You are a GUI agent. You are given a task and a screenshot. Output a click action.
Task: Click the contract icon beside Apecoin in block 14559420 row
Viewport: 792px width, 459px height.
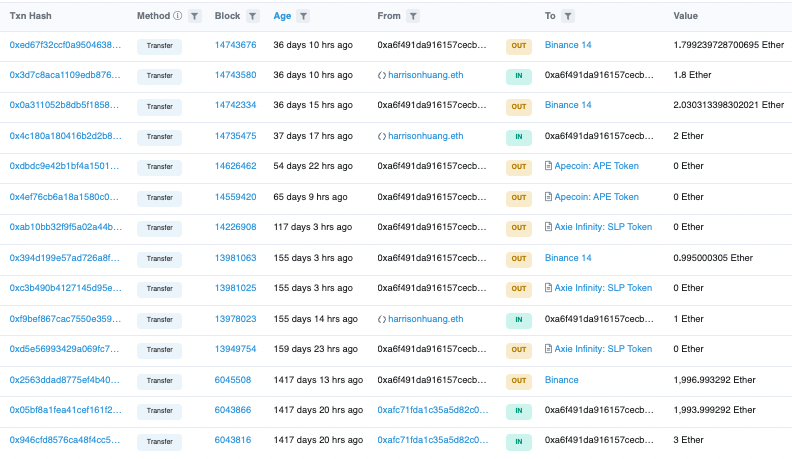[x=548, y=197]
